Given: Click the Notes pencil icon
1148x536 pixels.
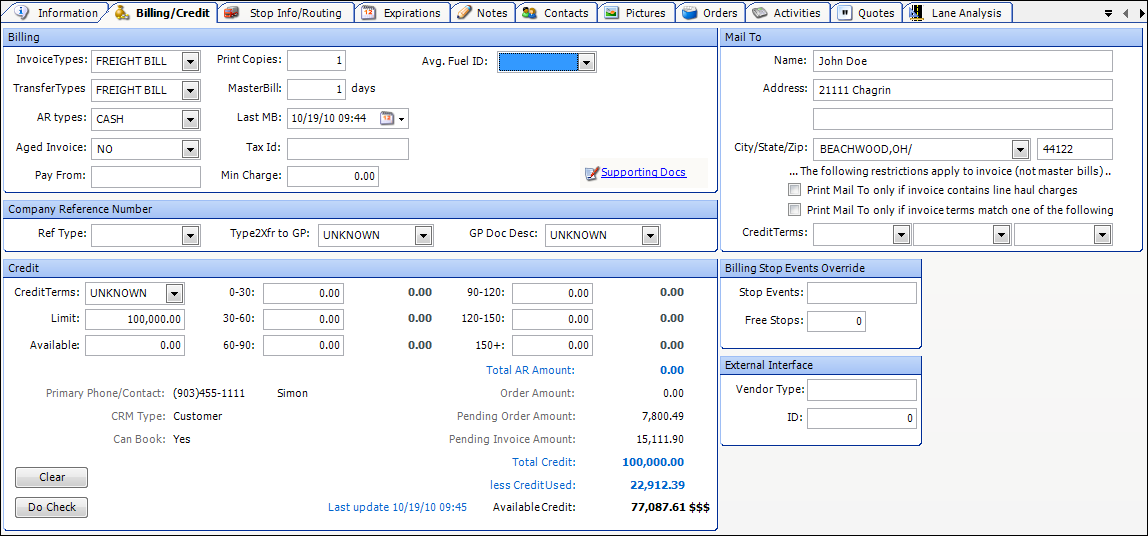Looking at the screenshot, I should (x=463, y=12).
